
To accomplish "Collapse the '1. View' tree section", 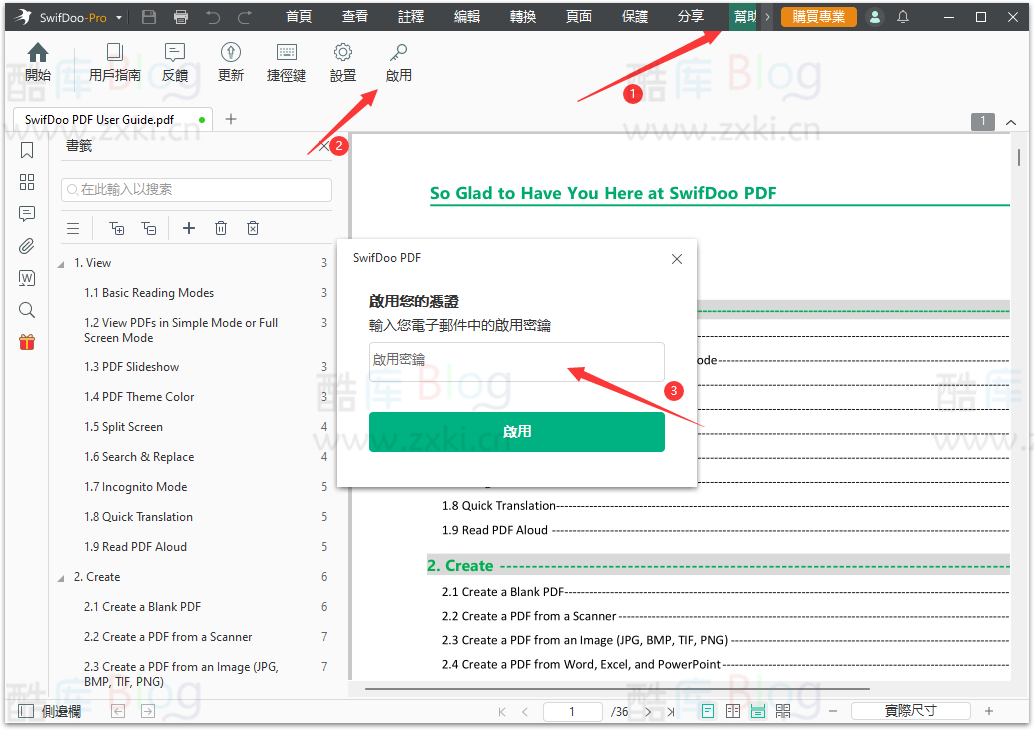I will click(x=60, y=262).
